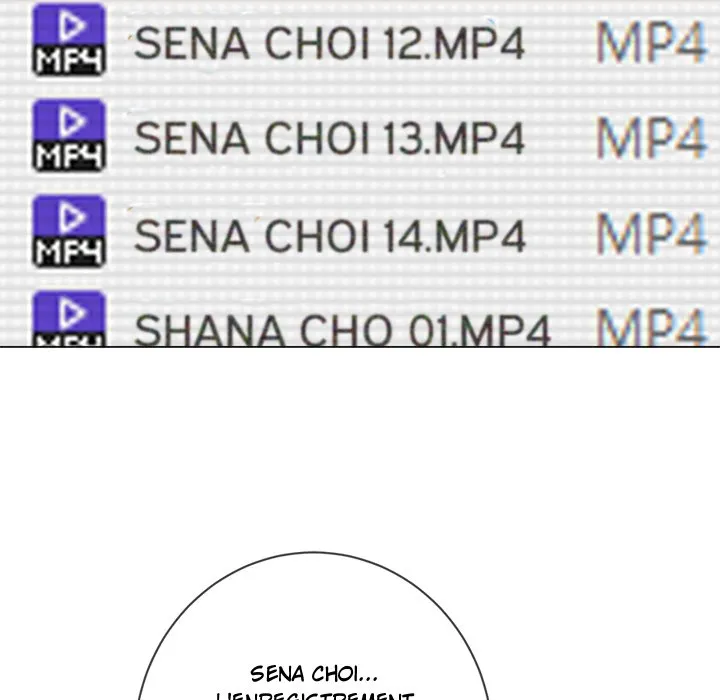Image resolution: width=720 pixels, height=700 pixels.
Task: Select the SHANA CHO 01 file icon
Action: [x=68, y=320]
